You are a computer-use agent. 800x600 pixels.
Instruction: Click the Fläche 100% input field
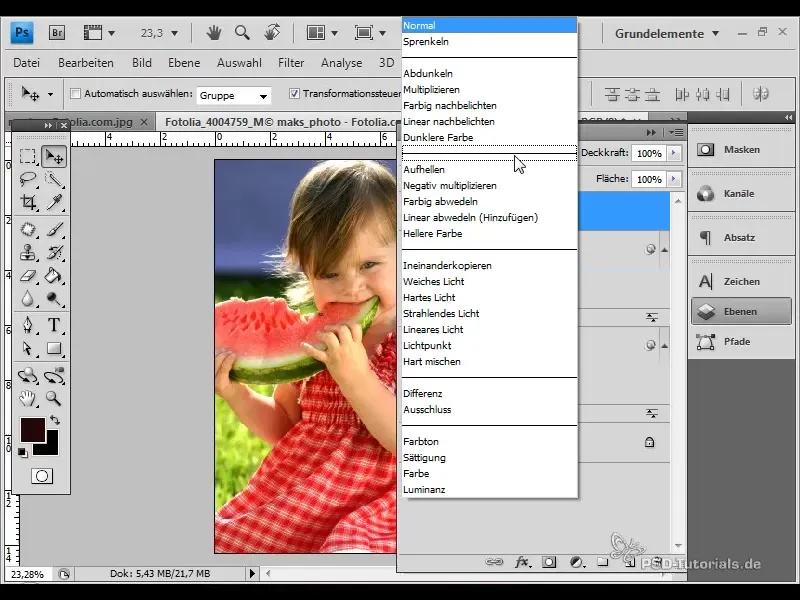pos(649,179)
